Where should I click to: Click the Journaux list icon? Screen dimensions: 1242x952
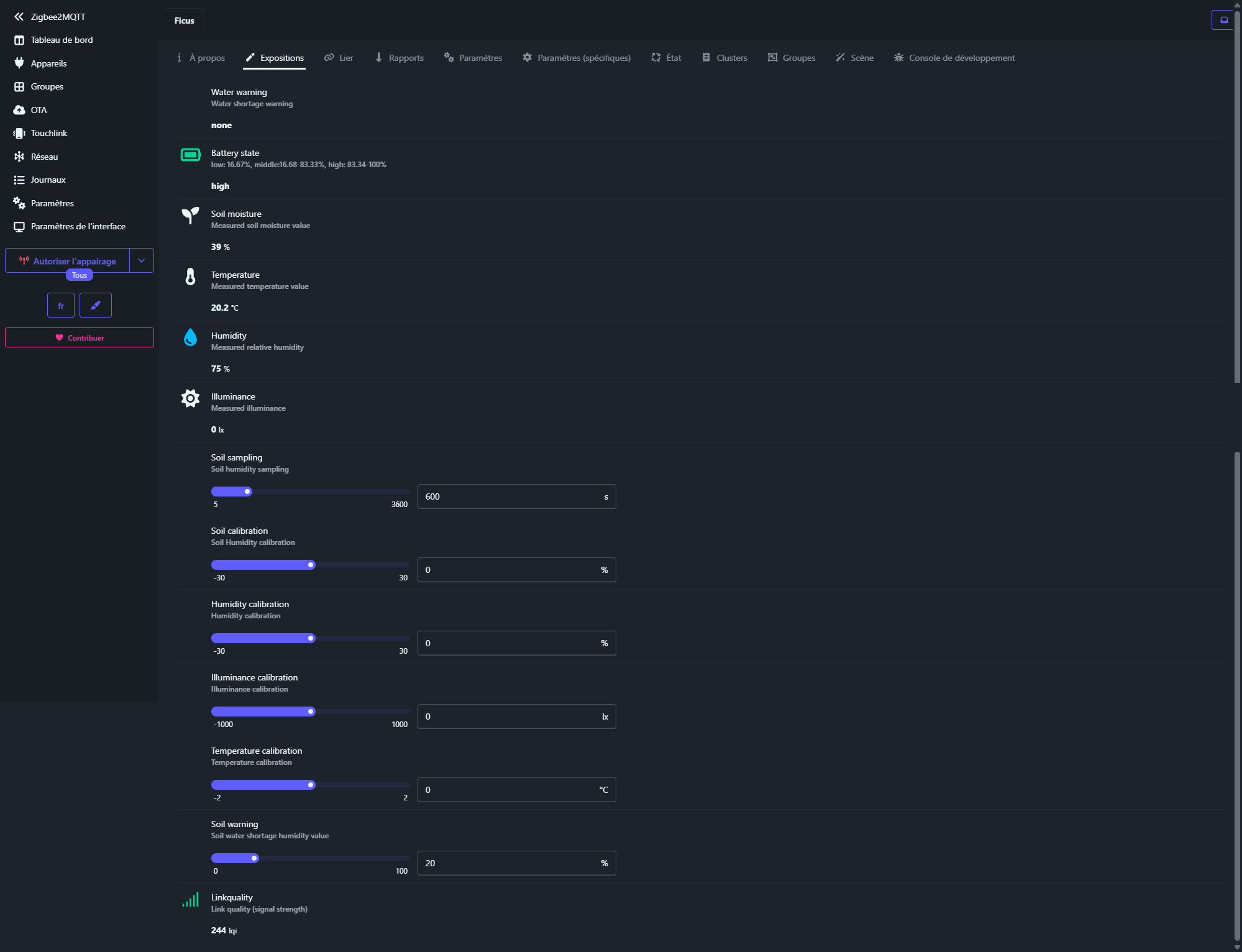[19, 180]
